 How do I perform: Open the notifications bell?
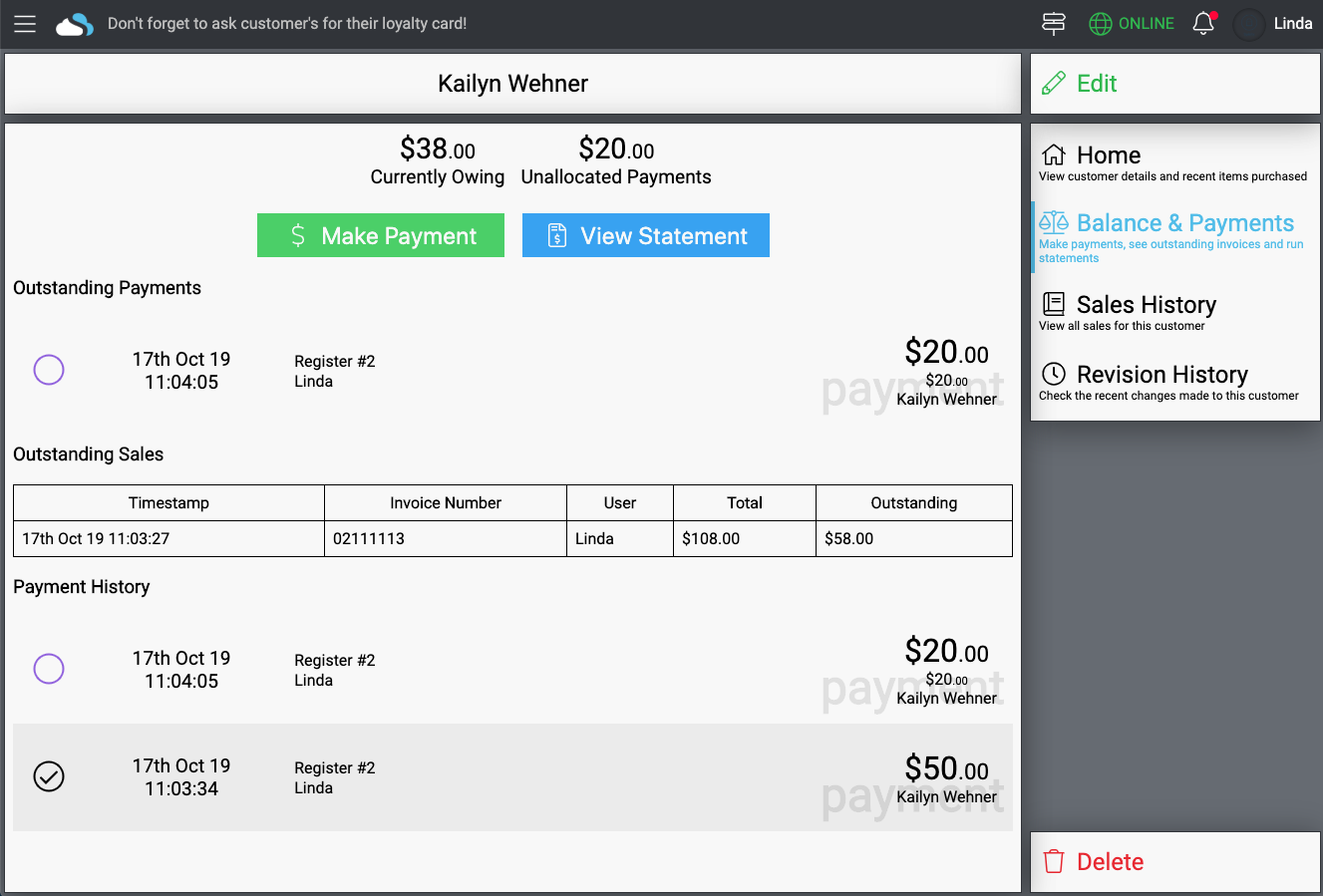(x=1203, y=24)
